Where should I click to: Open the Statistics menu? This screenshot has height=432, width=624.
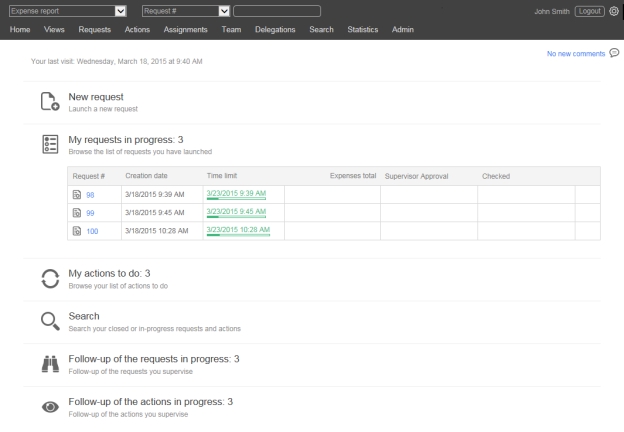pos(362,30)
